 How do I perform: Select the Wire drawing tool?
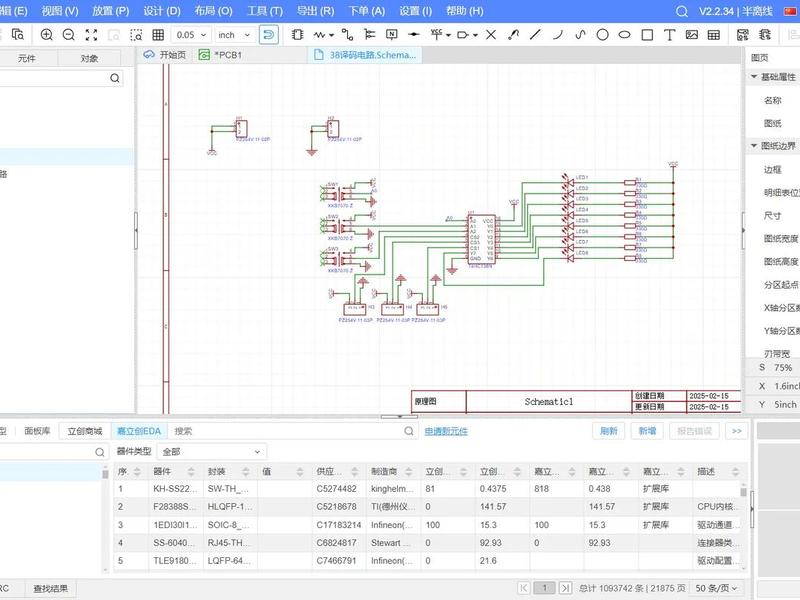347,35
